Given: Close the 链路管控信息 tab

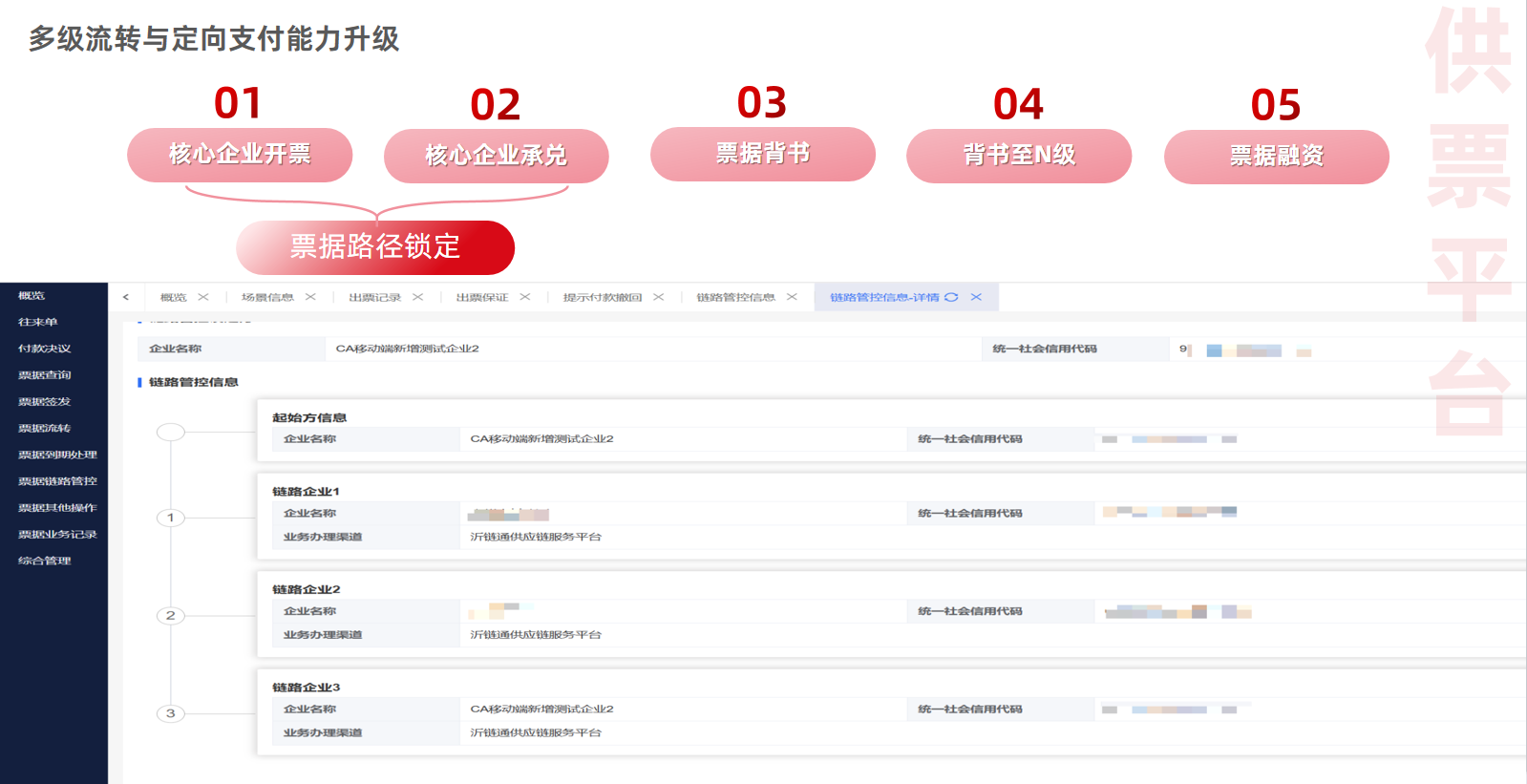Looking at the screenshot, I should coord(792,297).
